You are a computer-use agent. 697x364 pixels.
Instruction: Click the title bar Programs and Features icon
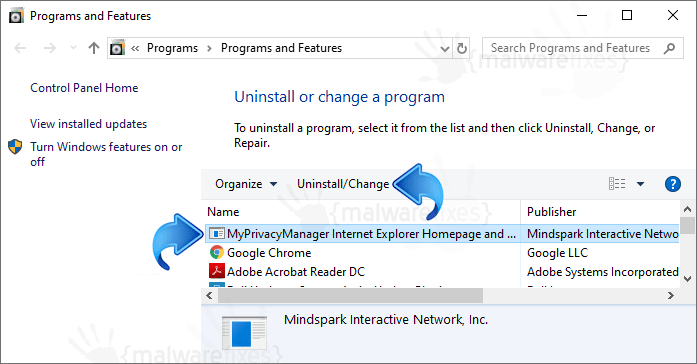[x=16, y=16]
